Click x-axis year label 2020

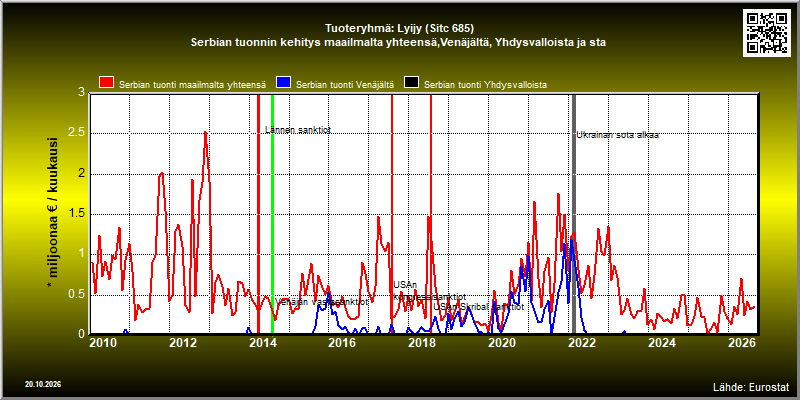pos(502,343)
